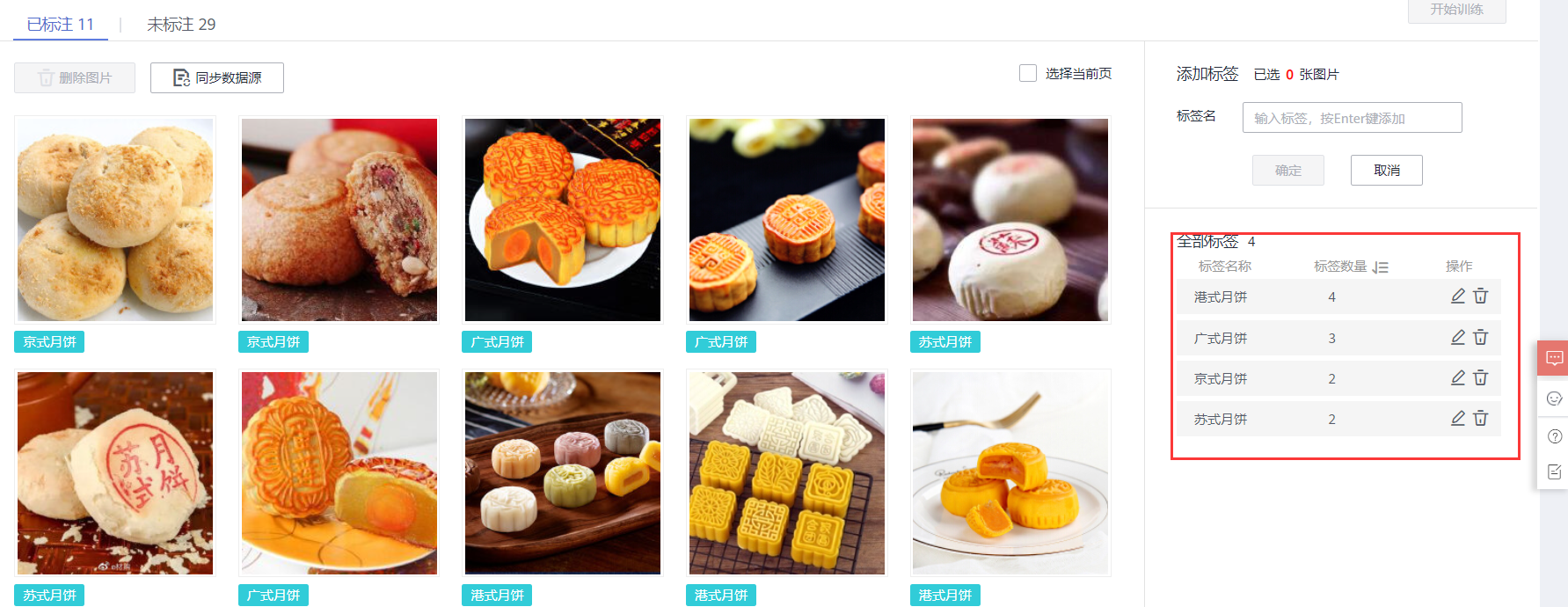The height and width of the screenshot is (607, 1568).
Task: Sort labels by 标签数量 sort icon
Action: click(1380, 267)
